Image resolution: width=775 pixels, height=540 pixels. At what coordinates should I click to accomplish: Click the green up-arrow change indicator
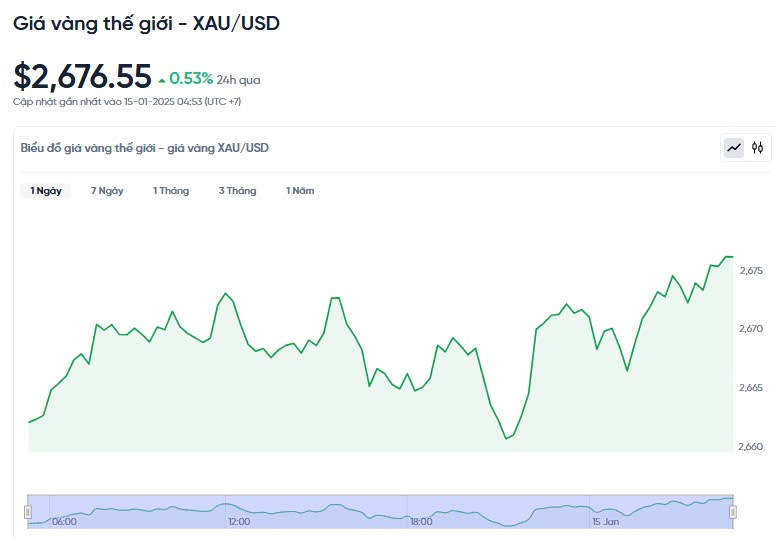162,79
